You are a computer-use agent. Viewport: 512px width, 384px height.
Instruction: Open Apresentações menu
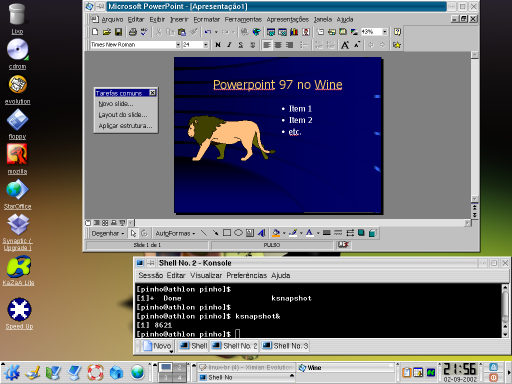coord(288,19)
